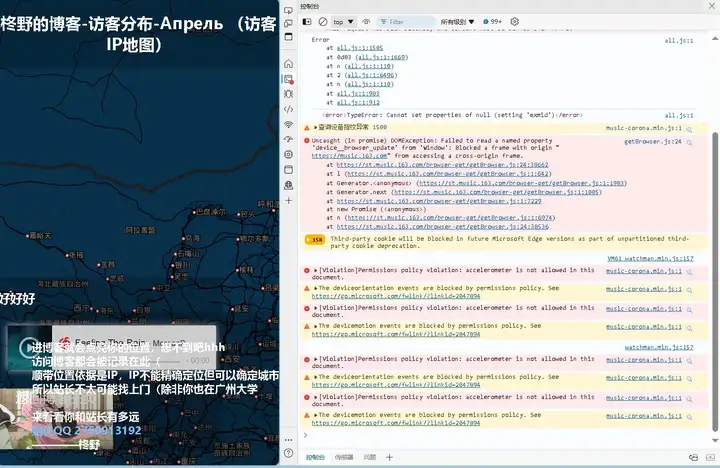Open music-corona.min.js:1 link beside fingerprint warning
Image resolution: width=720 pixels, height=468 pixels.
(643, 128)
